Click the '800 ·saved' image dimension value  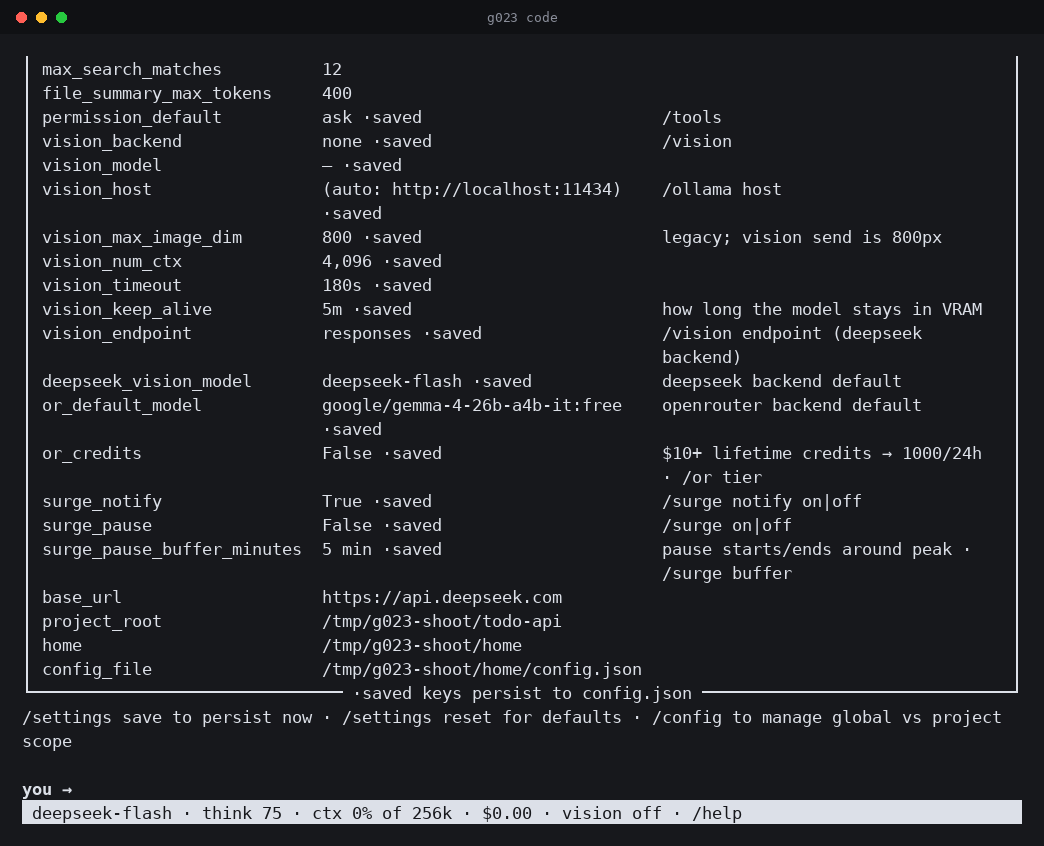point(372,237)
